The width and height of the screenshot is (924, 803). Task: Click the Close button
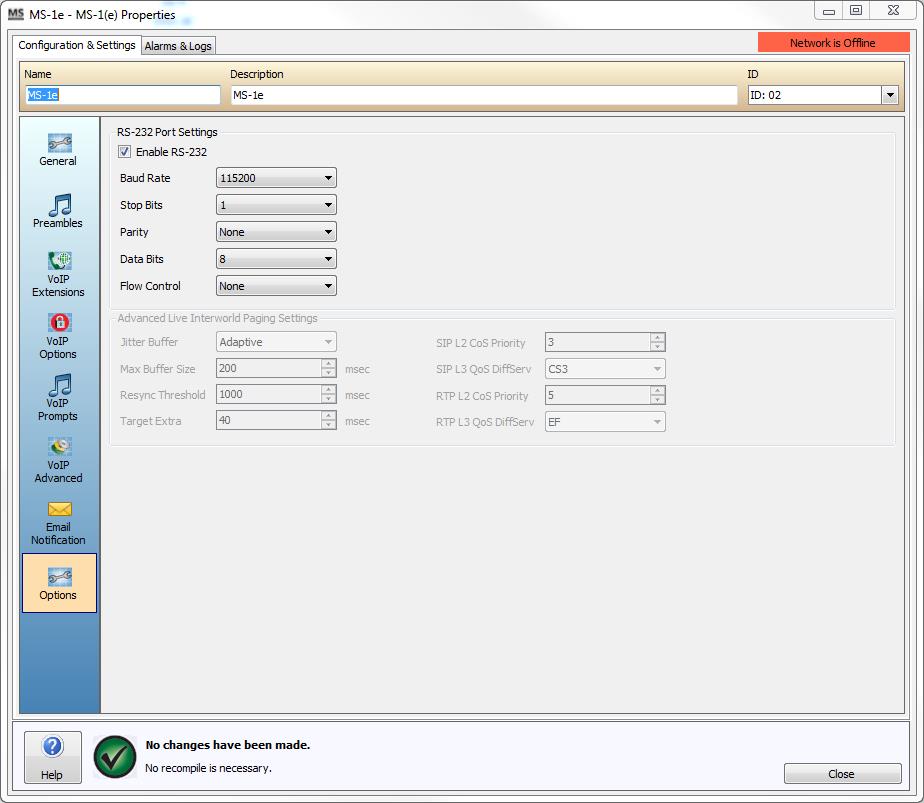coord(842,774)
